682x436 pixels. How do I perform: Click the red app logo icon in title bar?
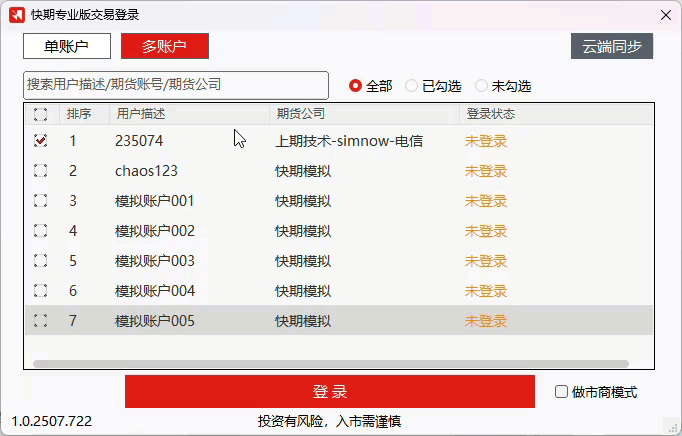point(17,15)
